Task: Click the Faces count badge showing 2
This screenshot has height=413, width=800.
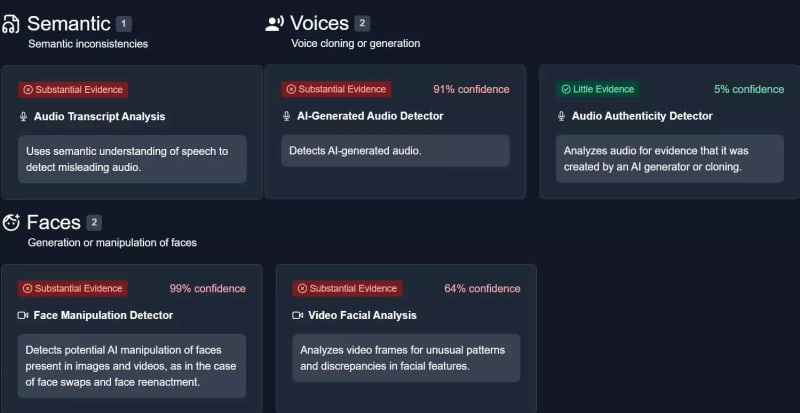Action: tap(94, 222)
